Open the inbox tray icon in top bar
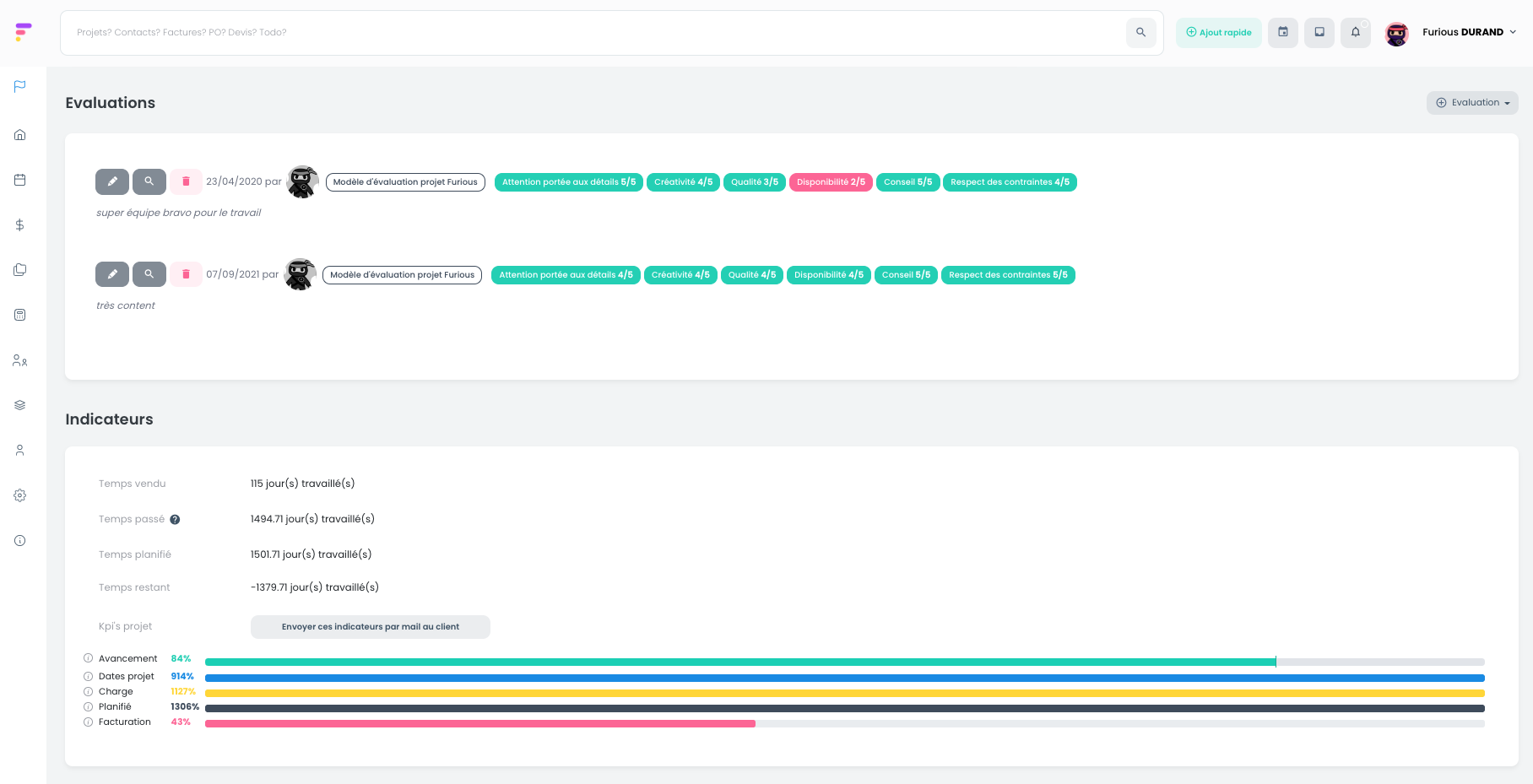The image size is (1533, 784). pyautogui.click(x=1319, y=32)
